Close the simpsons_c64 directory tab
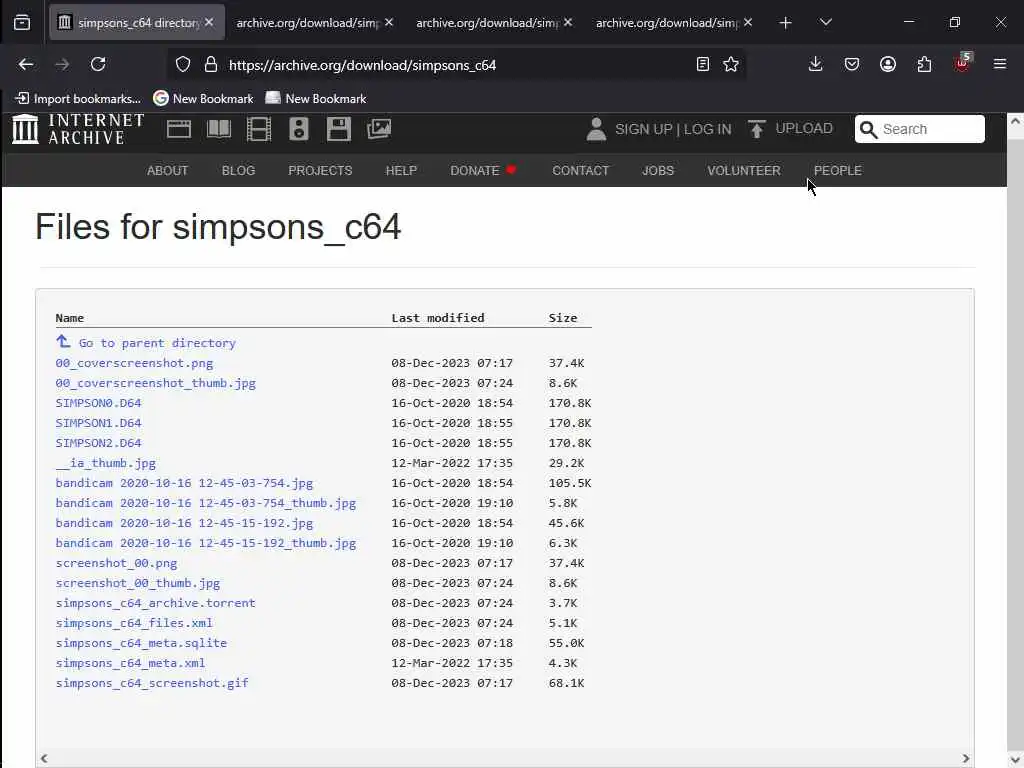1024x768 pixels. click(209, 22)
